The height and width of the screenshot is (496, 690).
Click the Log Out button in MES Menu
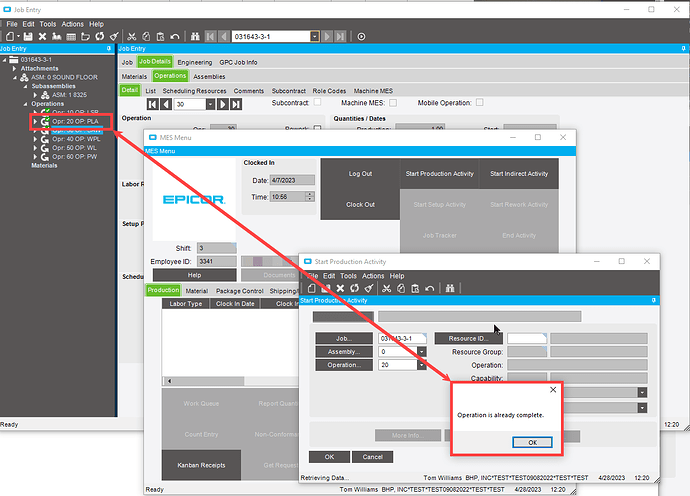(x=360, y=174)
